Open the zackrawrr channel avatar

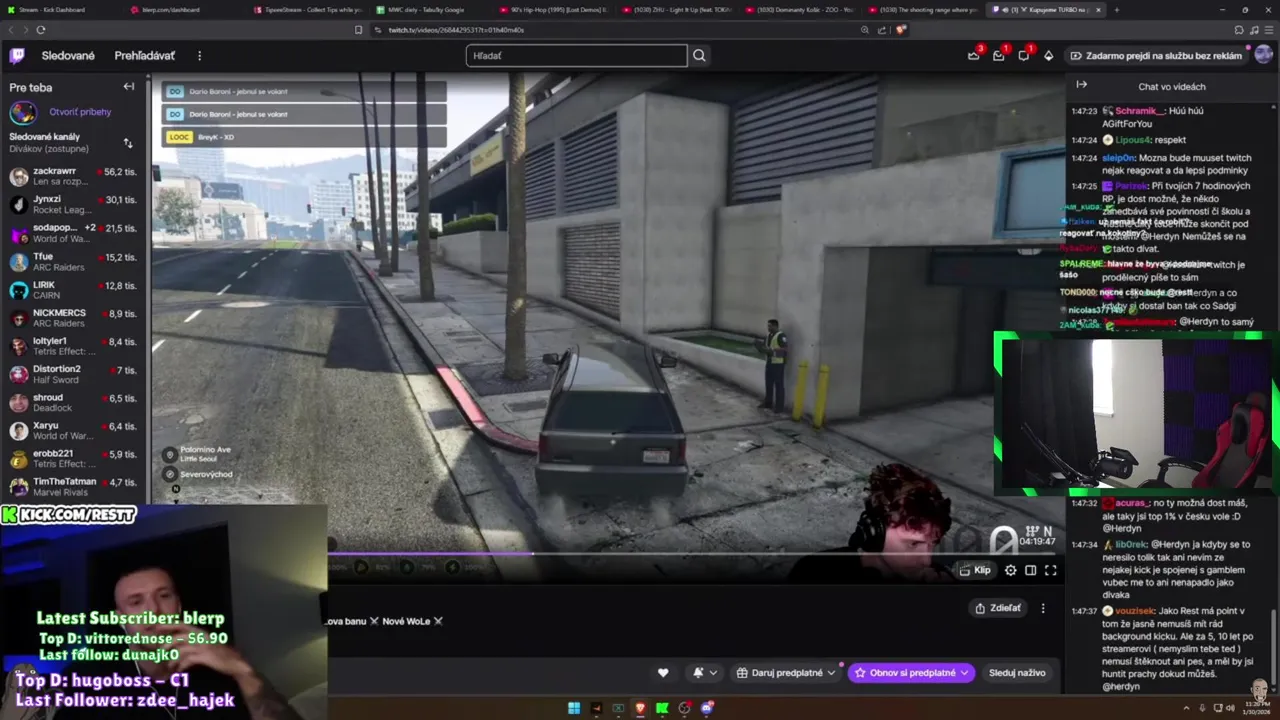[19, 177]
